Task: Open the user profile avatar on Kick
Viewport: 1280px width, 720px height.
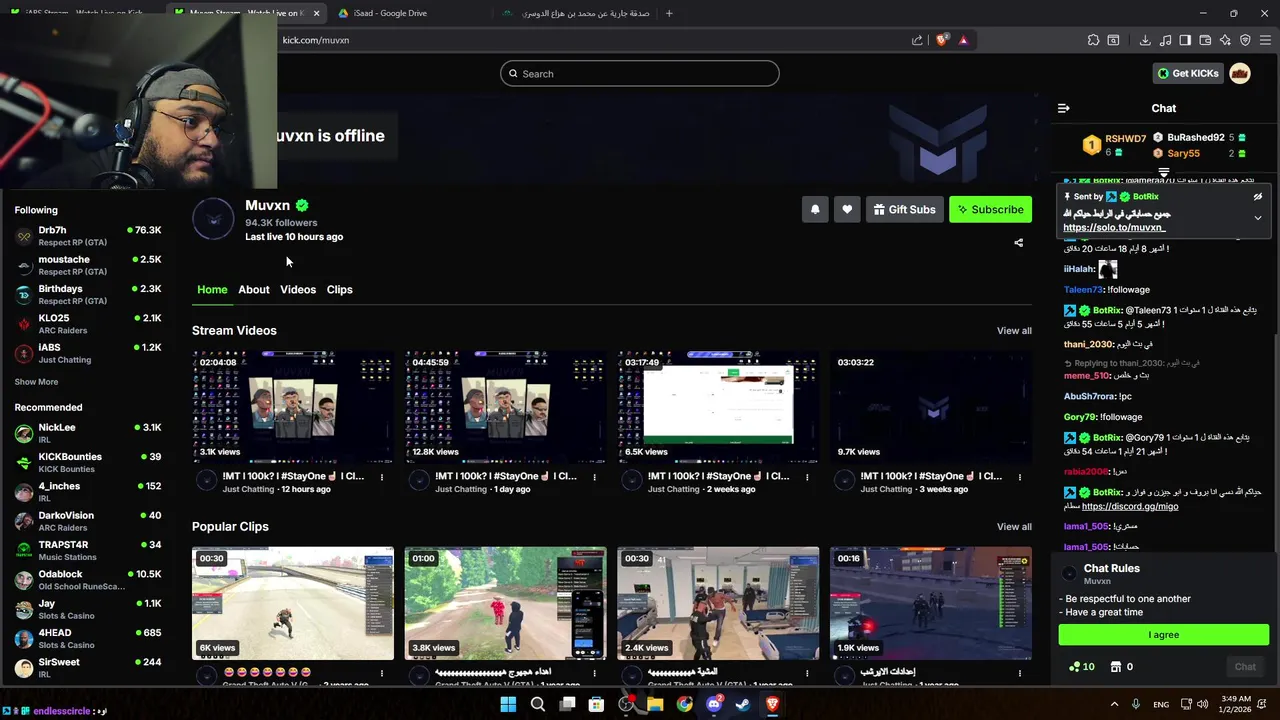Action: tap(1240, 73)
